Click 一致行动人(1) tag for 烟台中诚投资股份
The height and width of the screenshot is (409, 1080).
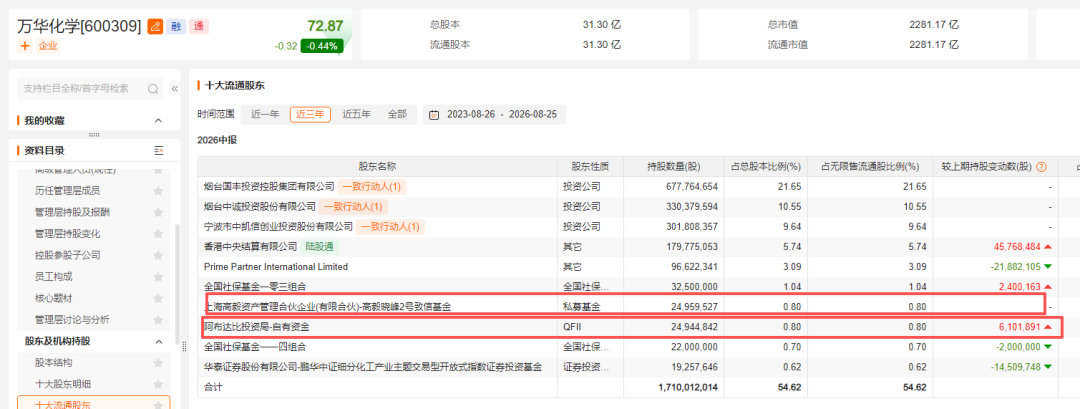coord(353,206)
